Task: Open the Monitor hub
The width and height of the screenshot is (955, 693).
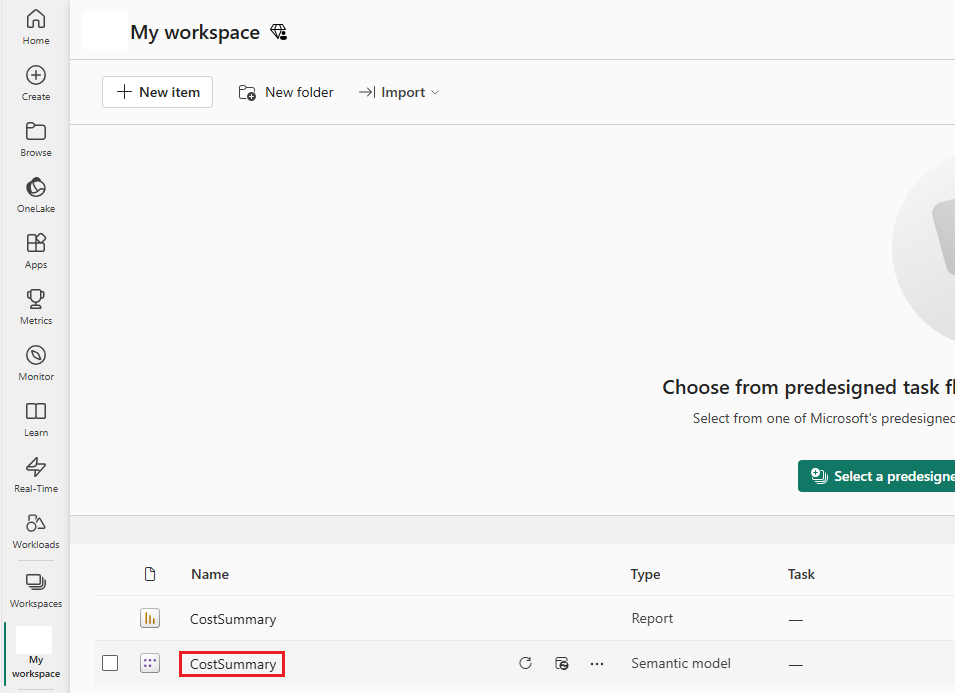Action: click(36, 364)
